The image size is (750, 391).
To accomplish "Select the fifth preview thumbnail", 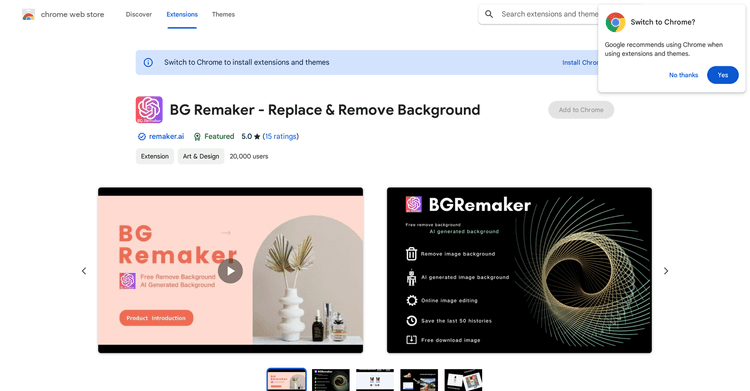I will coord(463,380).
